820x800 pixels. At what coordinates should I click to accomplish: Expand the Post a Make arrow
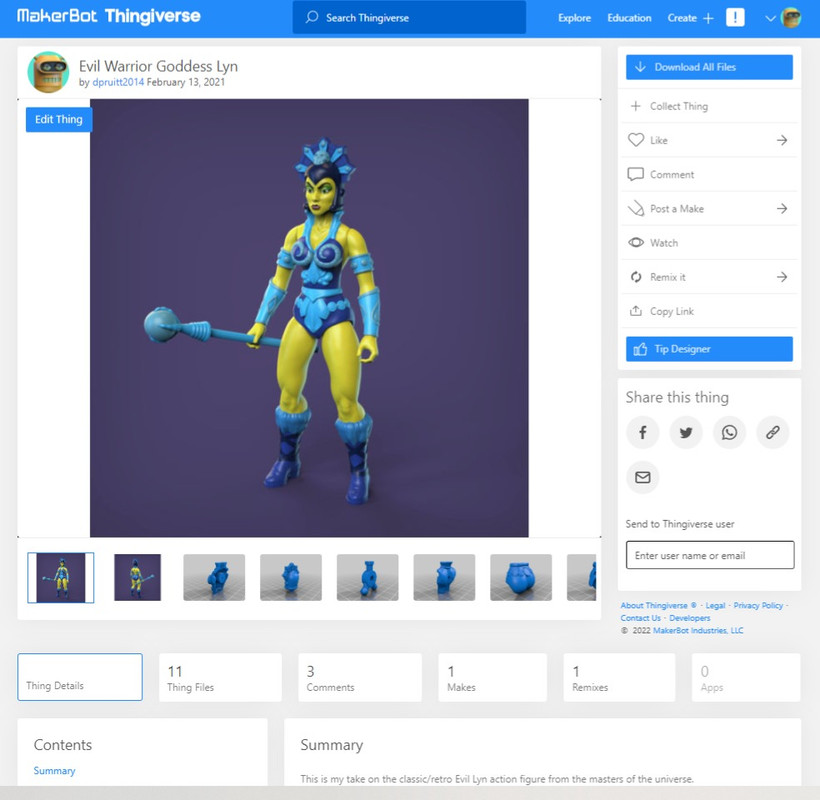[782, 209]
